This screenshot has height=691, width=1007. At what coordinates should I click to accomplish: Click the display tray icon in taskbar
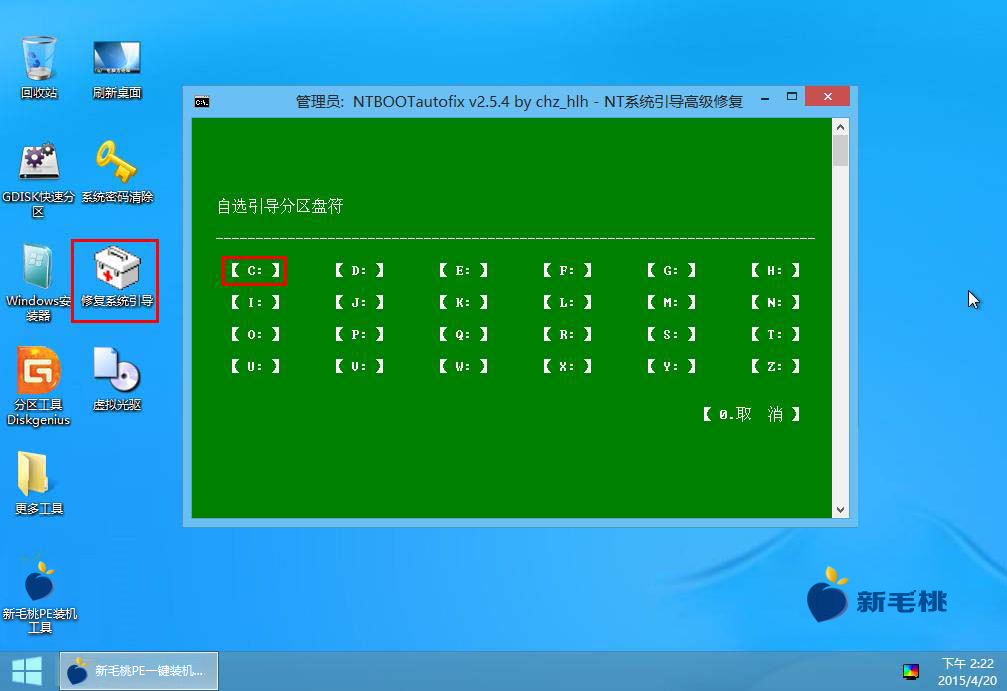[x=911, y=672]
